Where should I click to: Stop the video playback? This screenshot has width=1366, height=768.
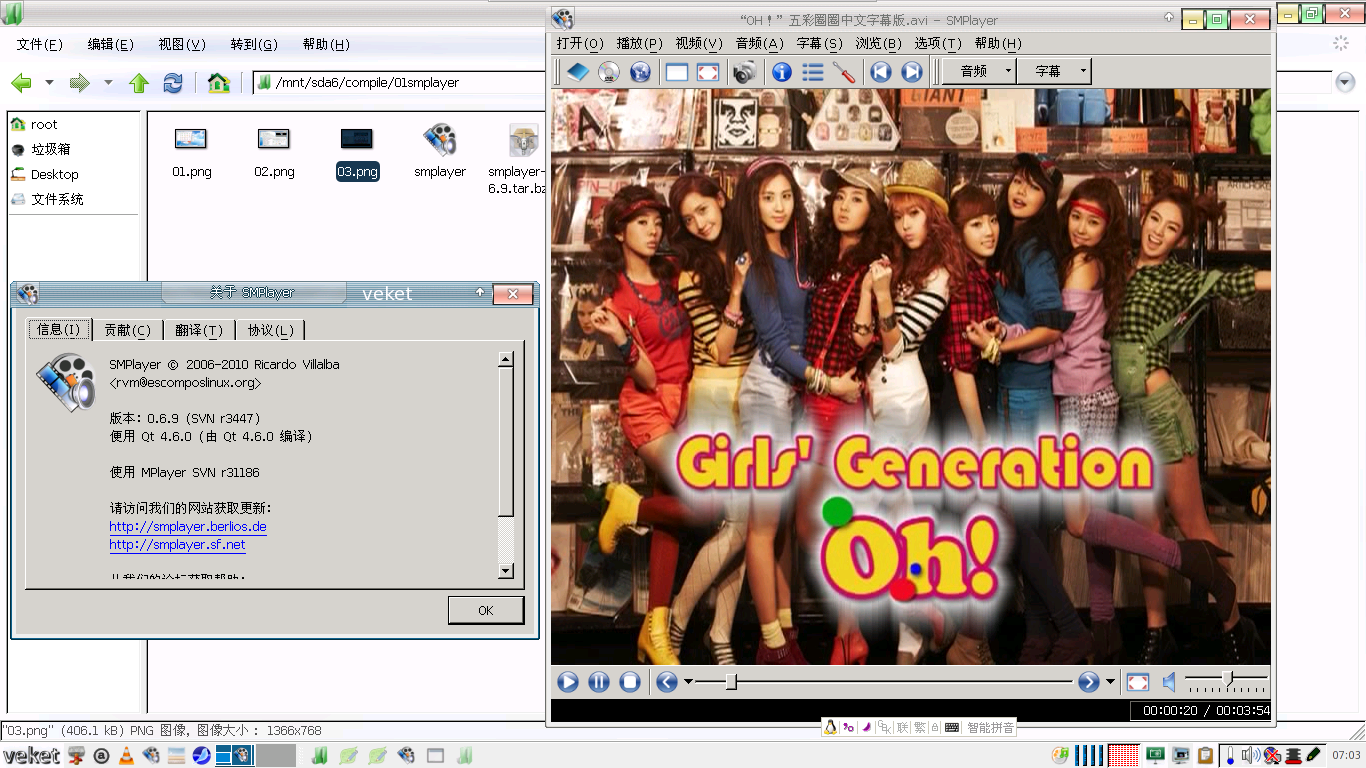pyautogui.click(x=630, y=682)
